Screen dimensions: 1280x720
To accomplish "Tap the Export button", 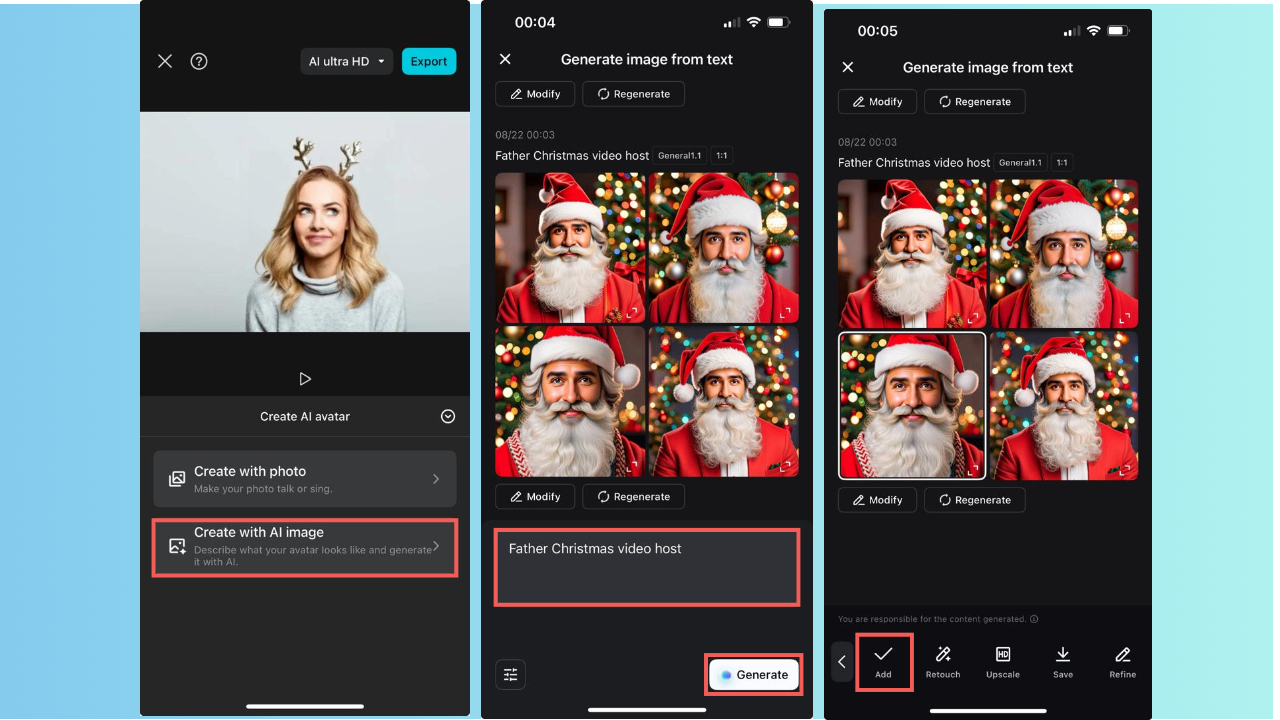I will click(428, 61).
